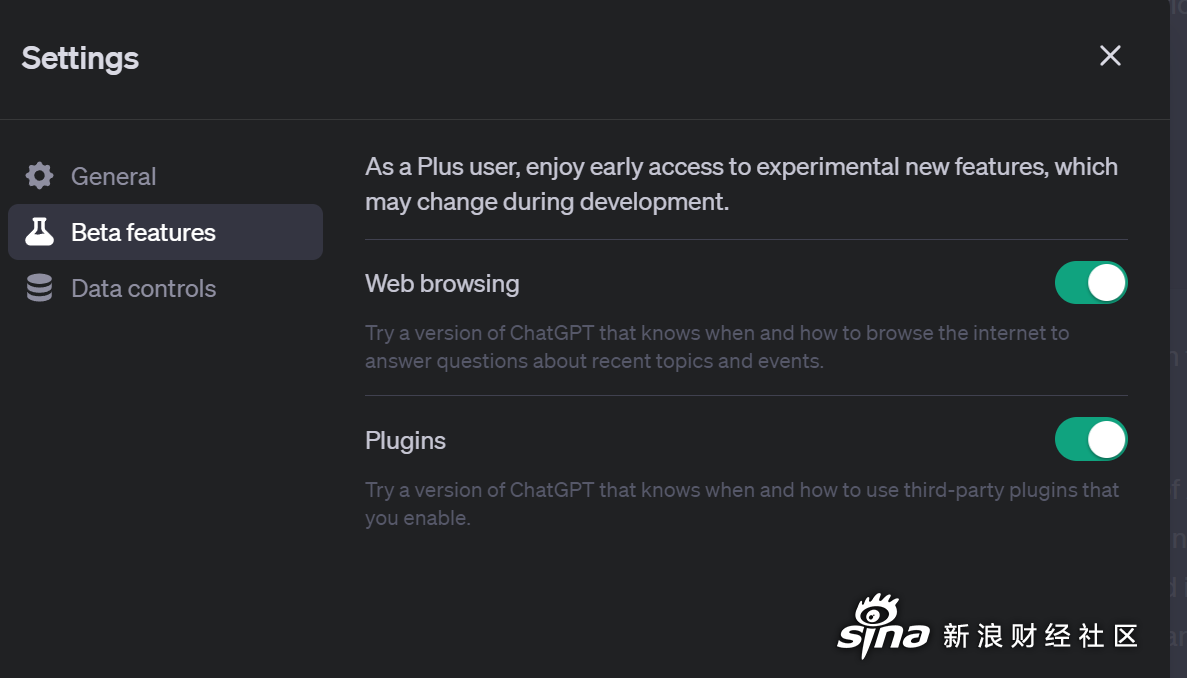1187x678 pixels.
Task: Select the Beta features tab label
Action: (x=143, y=232)
